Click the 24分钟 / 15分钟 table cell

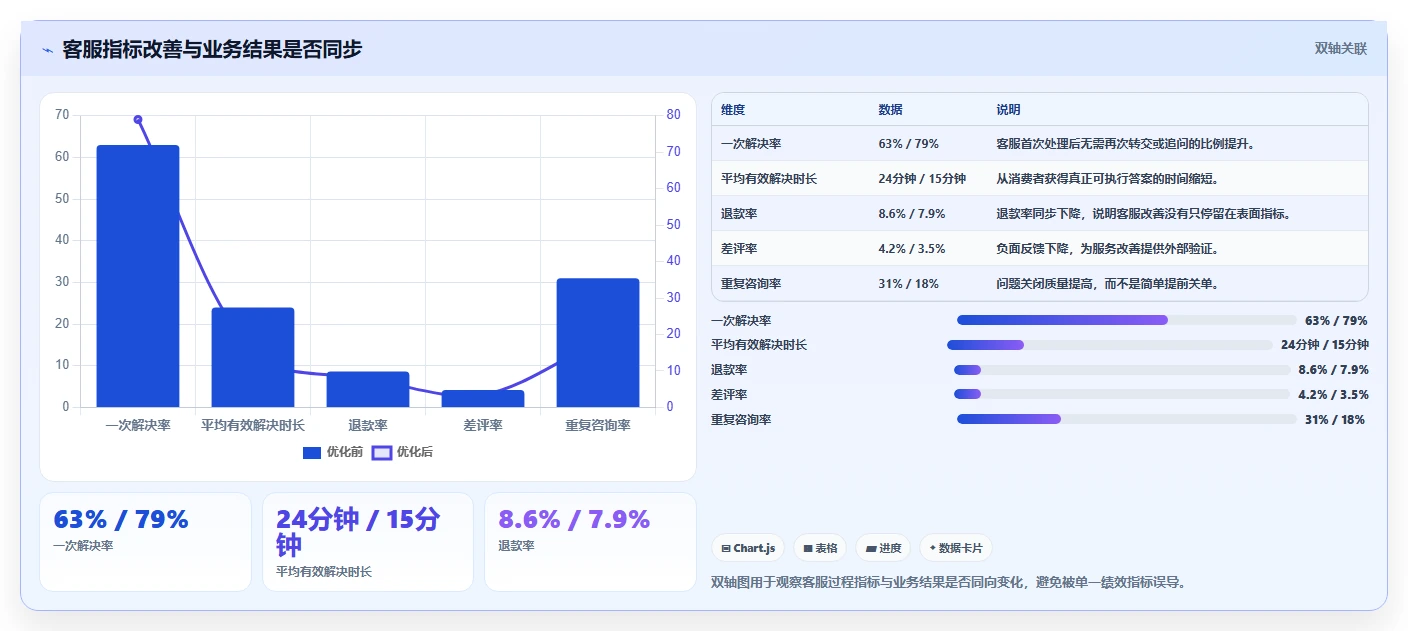click(x=922, y=179)
